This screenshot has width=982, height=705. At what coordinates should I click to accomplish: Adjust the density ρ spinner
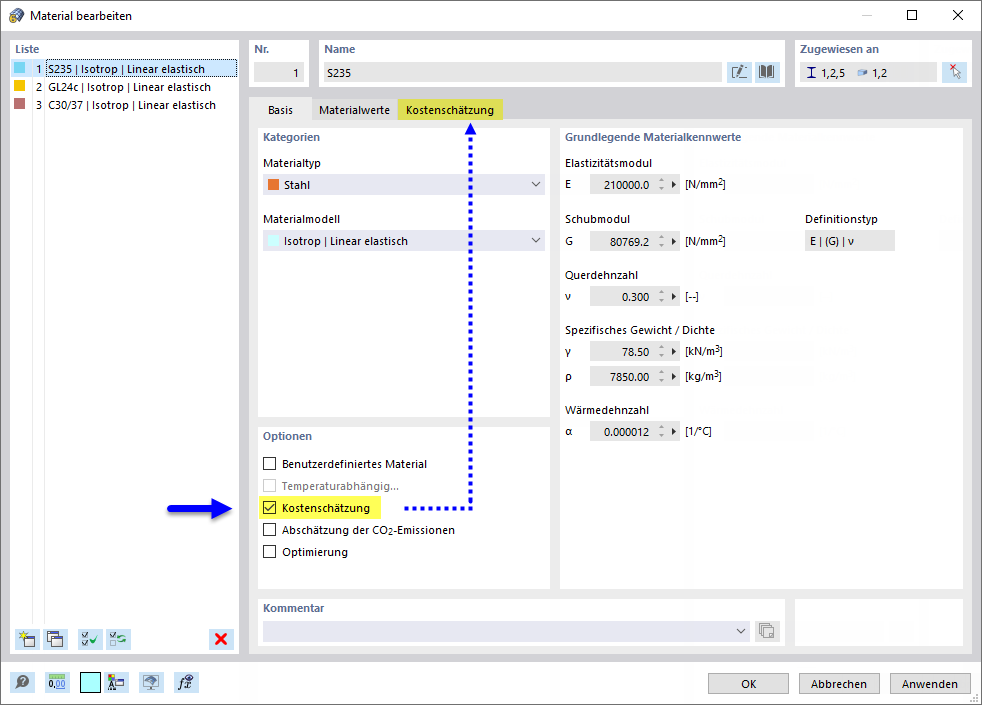661,377
